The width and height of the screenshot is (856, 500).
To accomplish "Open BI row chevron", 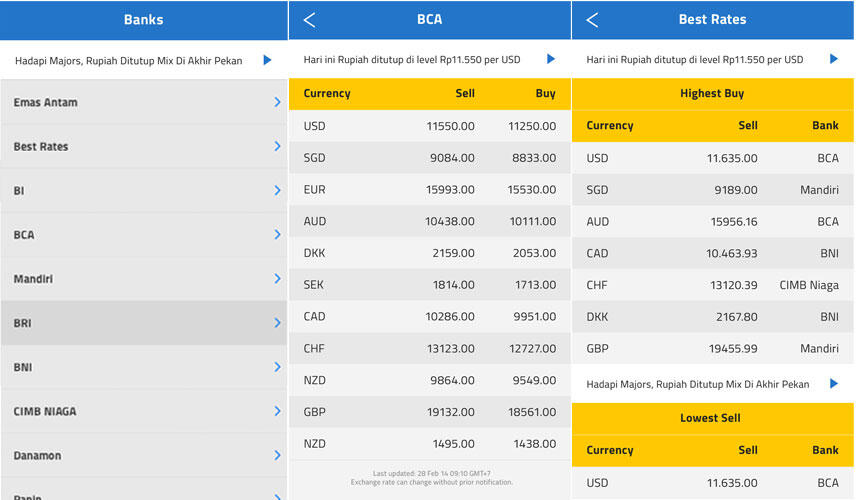I will 277,191.
